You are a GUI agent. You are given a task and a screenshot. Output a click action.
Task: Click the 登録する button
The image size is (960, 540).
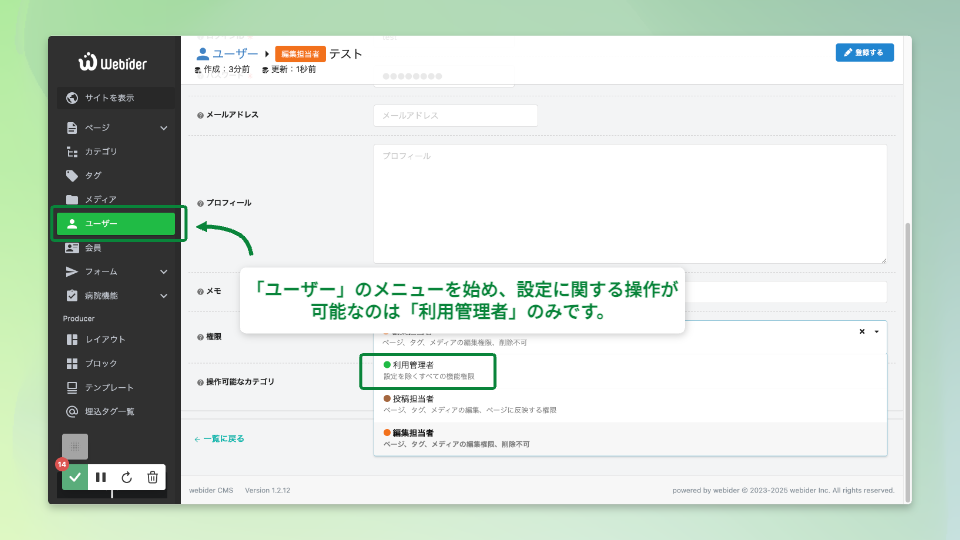864,53
